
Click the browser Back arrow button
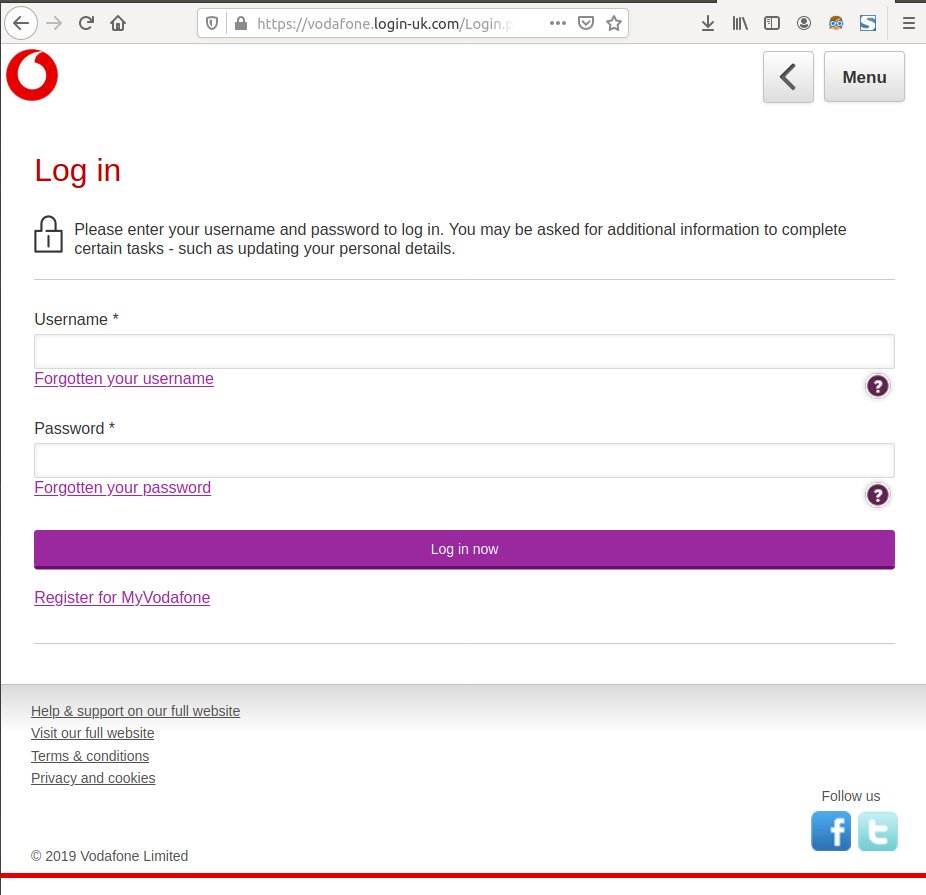point(21,24)
